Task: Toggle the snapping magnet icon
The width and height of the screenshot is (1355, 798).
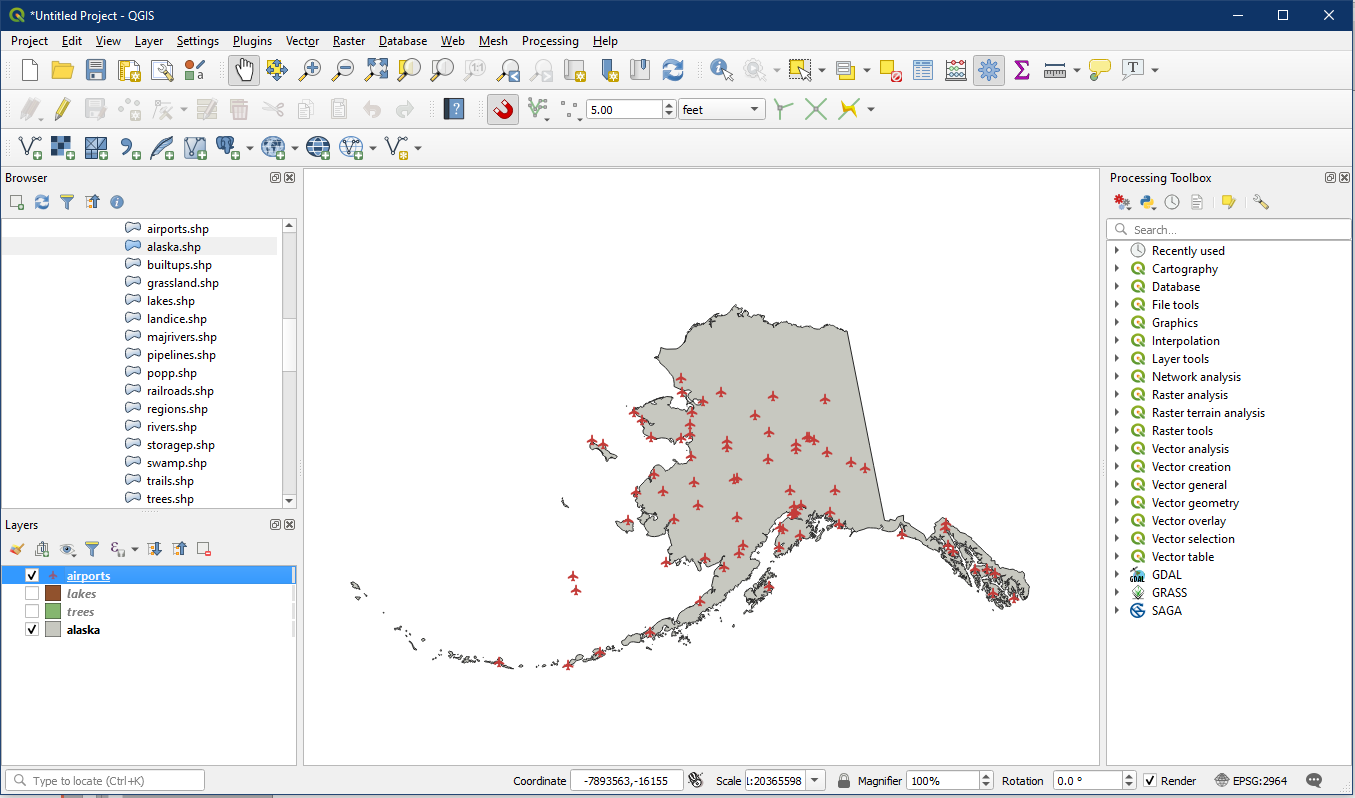Action: 503,109
